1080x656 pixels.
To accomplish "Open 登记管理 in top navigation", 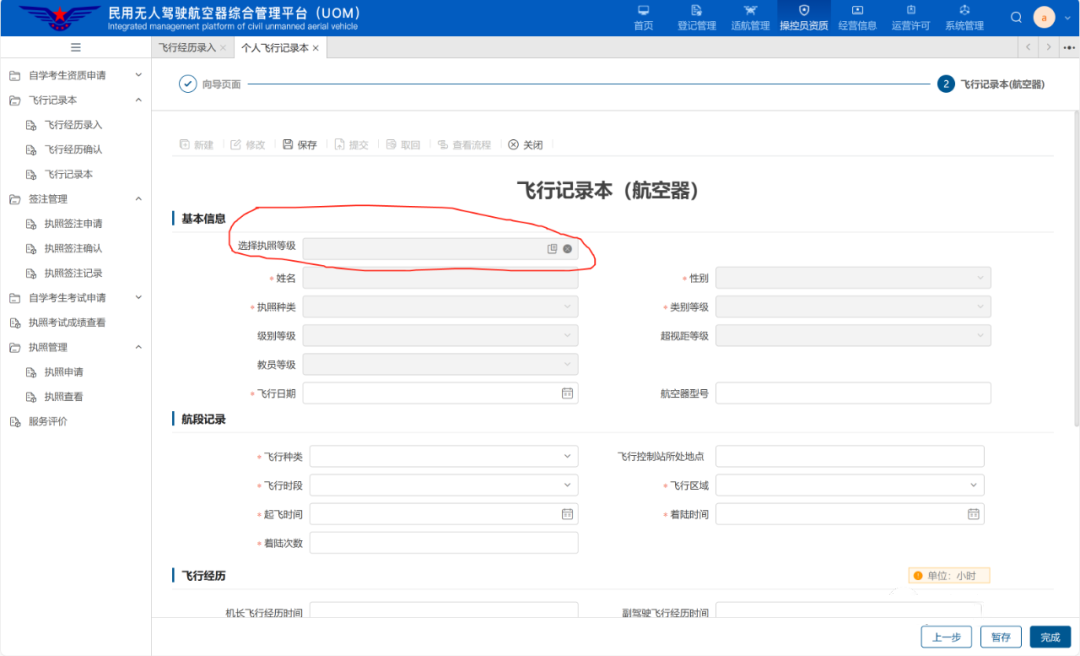I will (696, 18).
